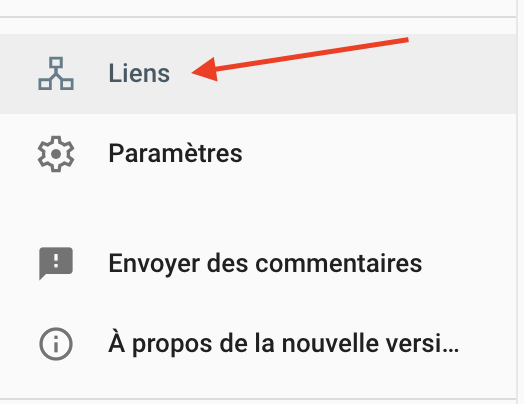Click the letter i information symbol
The height and width of the screenshot is (404, 524).
coord(56,344)
